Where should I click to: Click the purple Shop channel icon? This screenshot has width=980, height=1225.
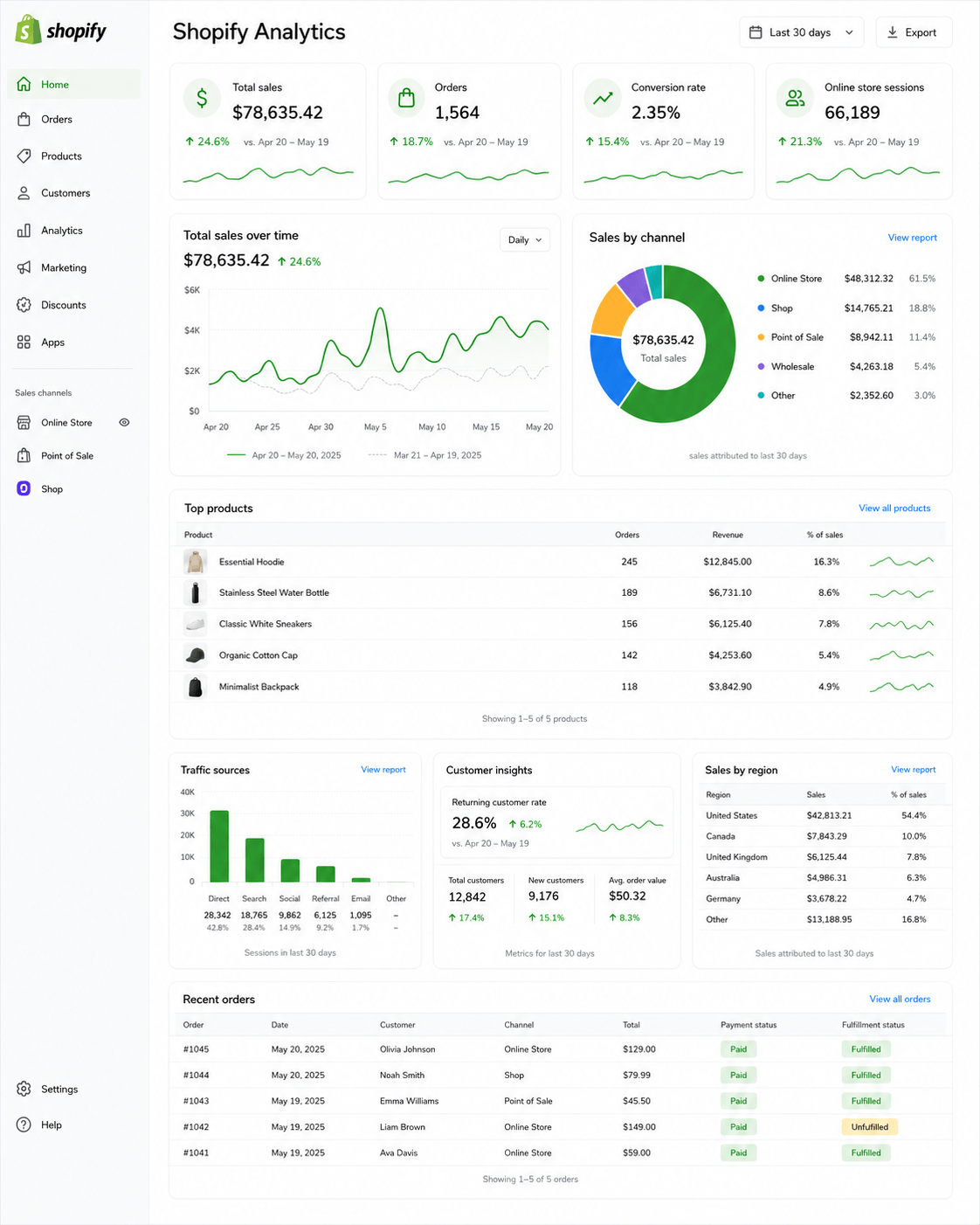pos(24,488)
